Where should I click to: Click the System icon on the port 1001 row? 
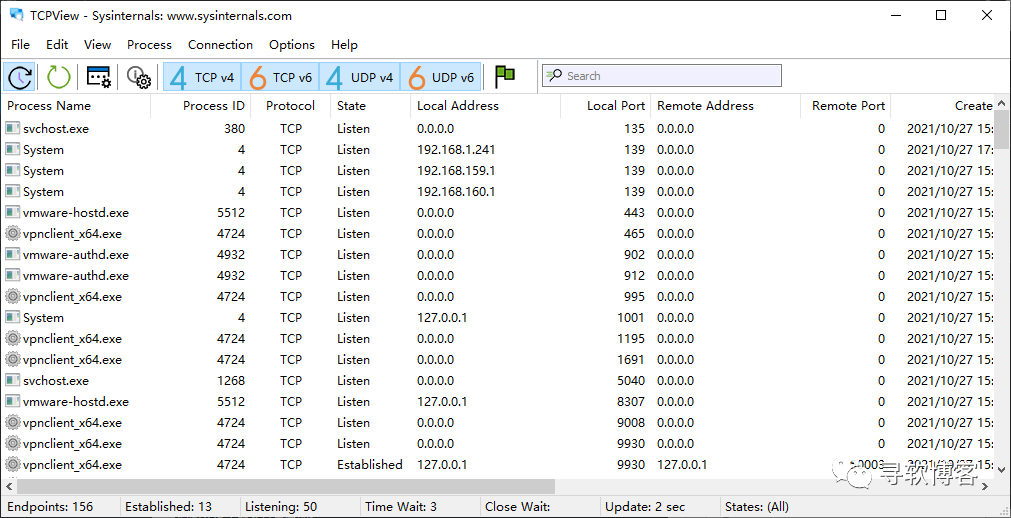(12, 317)
